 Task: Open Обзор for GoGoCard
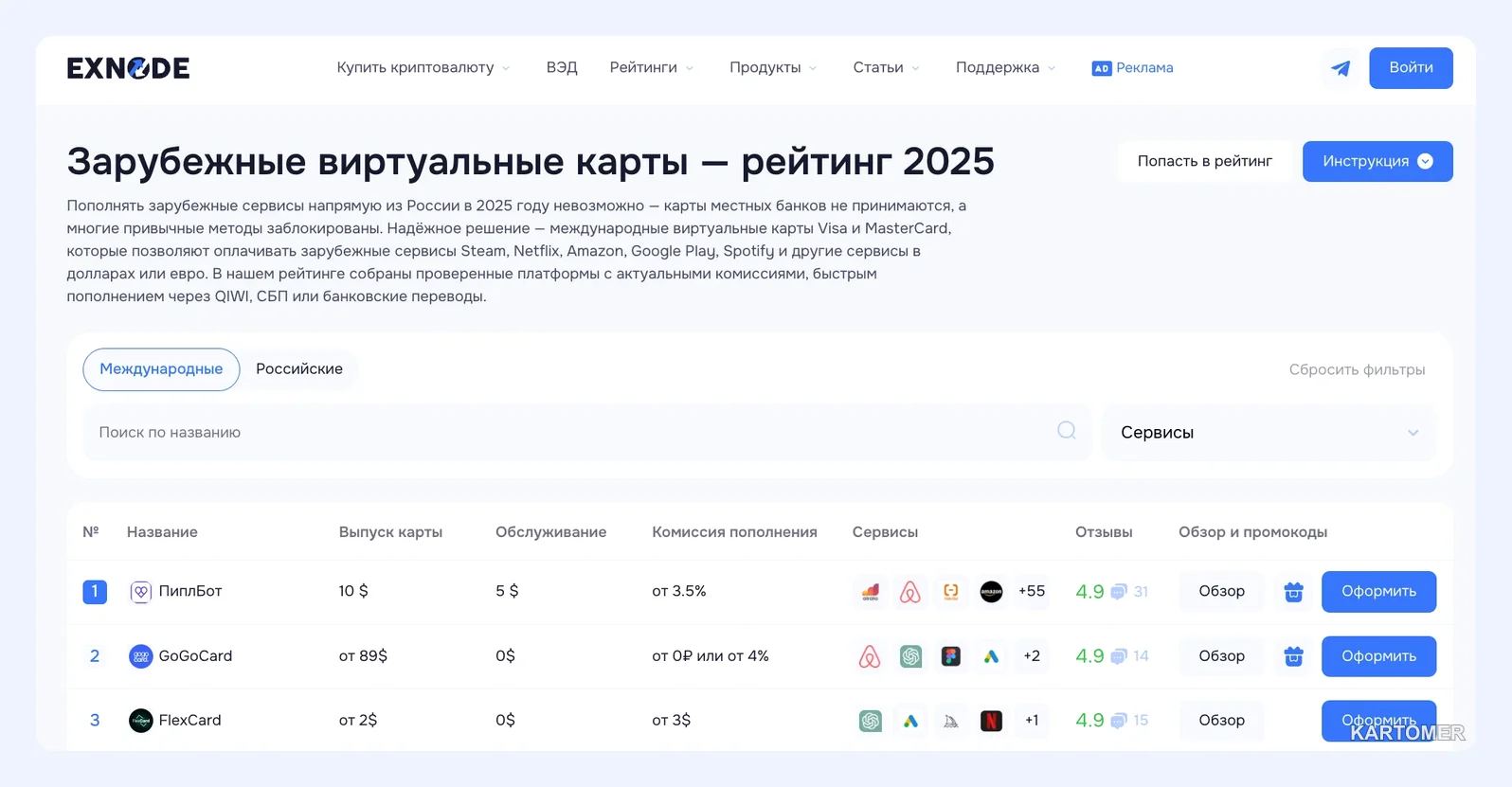click(x=1221, y=656)
